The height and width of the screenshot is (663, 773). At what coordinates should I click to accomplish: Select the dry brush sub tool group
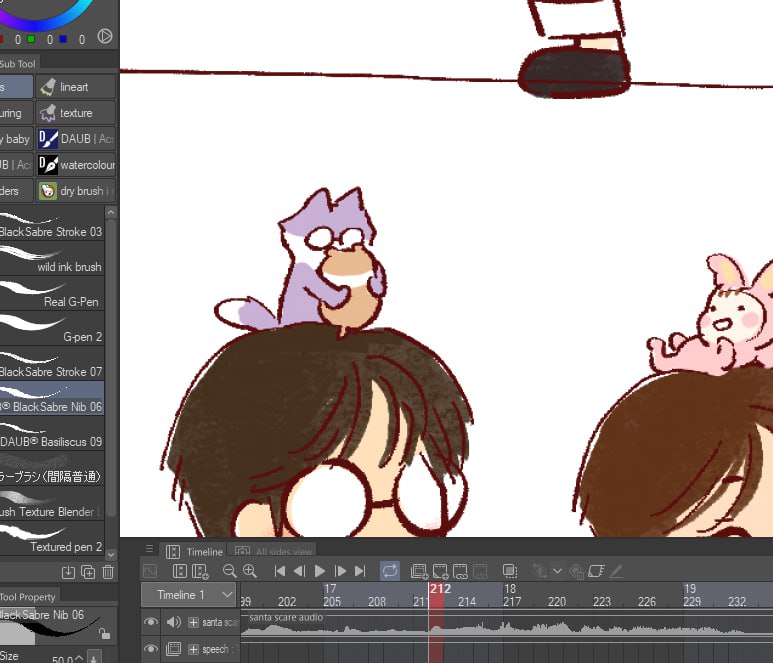(x=75, y=191)
